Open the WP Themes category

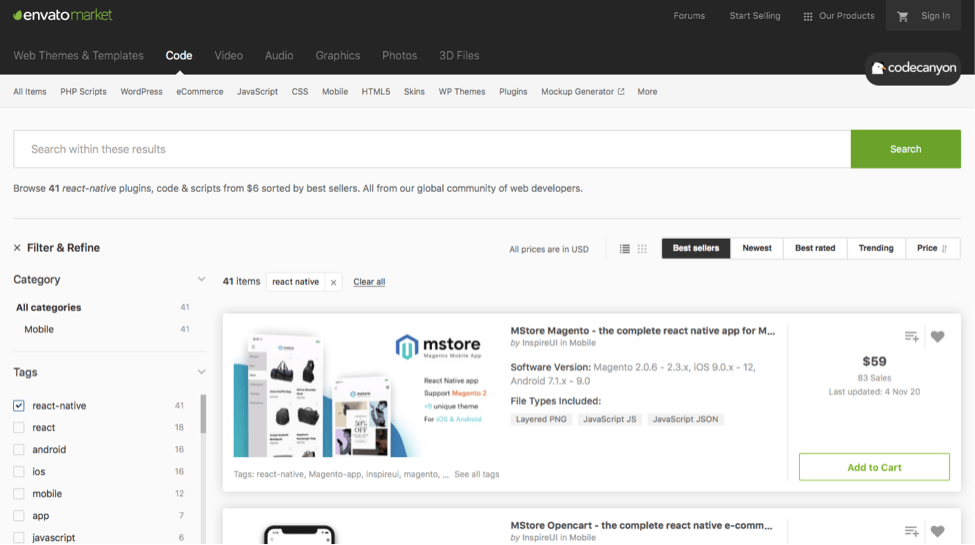pyautogui.click(x=461, y=91)
